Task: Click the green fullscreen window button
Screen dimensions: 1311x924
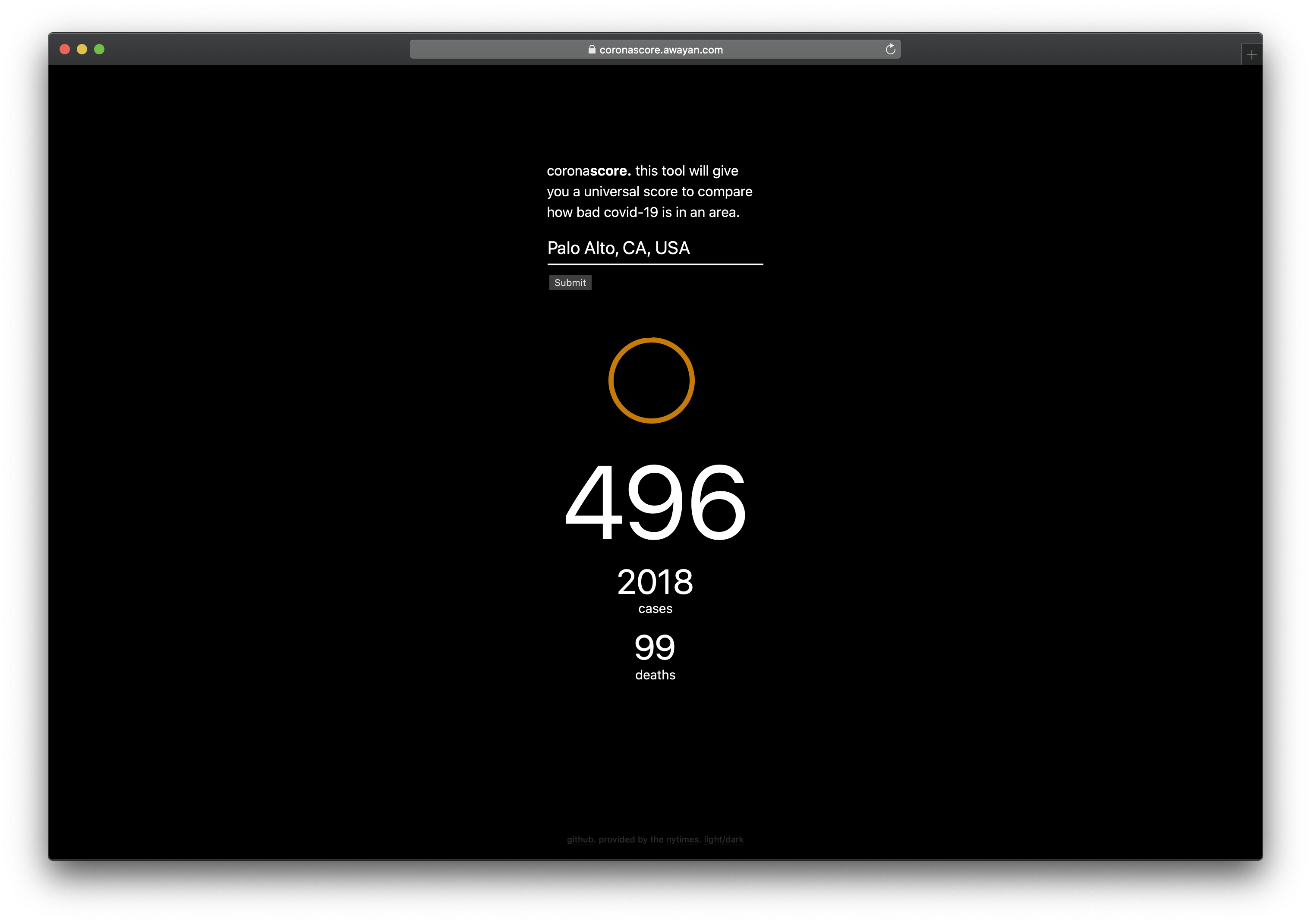Action: [x=99, y=49]
